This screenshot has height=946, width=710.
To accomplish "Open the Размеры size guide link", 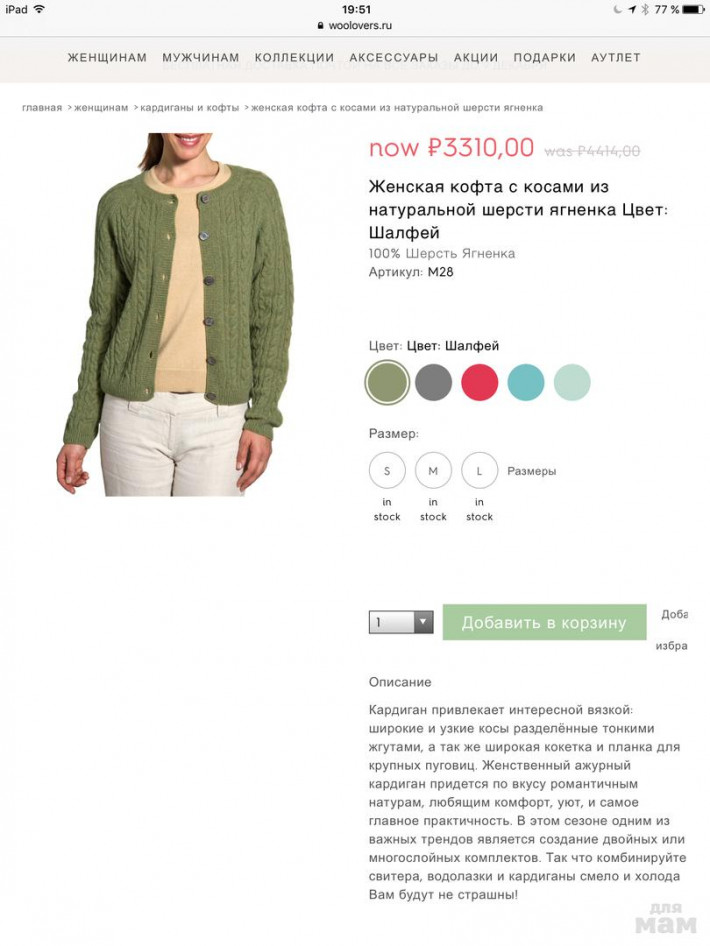I will click(531, 471).
